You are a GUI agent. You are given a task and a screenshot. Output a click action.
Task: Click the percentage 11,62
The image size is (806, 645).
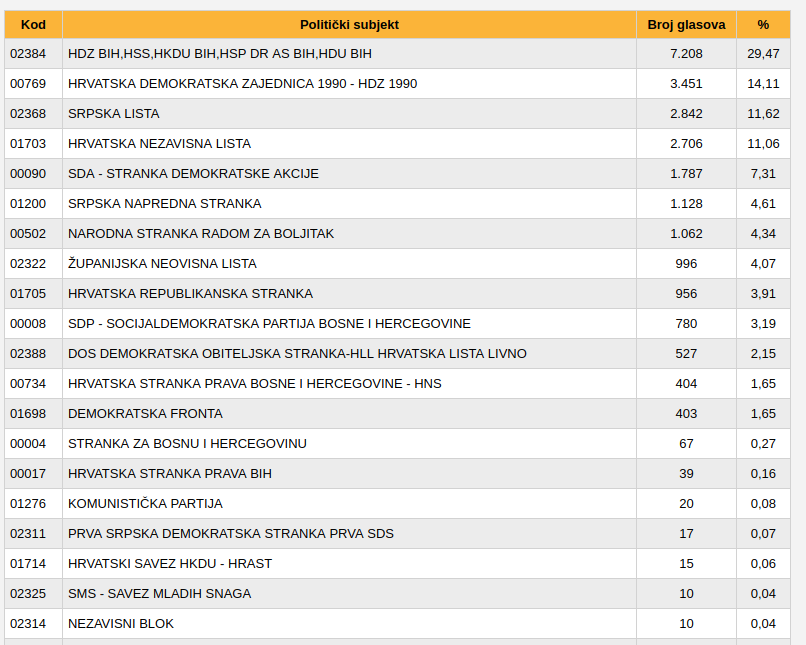coord(763,114)
